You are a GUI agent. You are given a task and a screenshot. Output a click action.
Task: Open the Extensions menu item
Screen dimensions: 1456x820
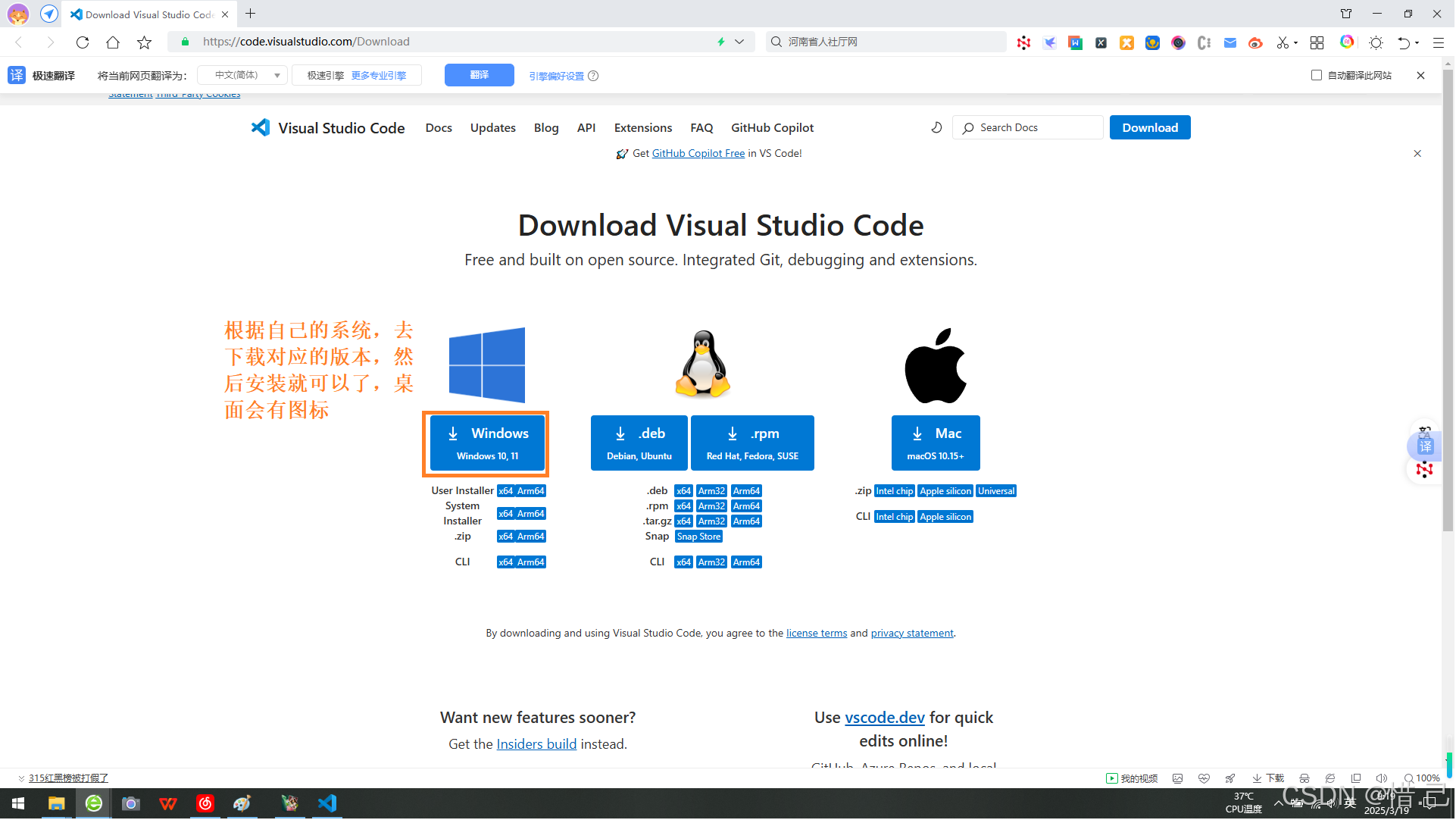pos(642,127)
